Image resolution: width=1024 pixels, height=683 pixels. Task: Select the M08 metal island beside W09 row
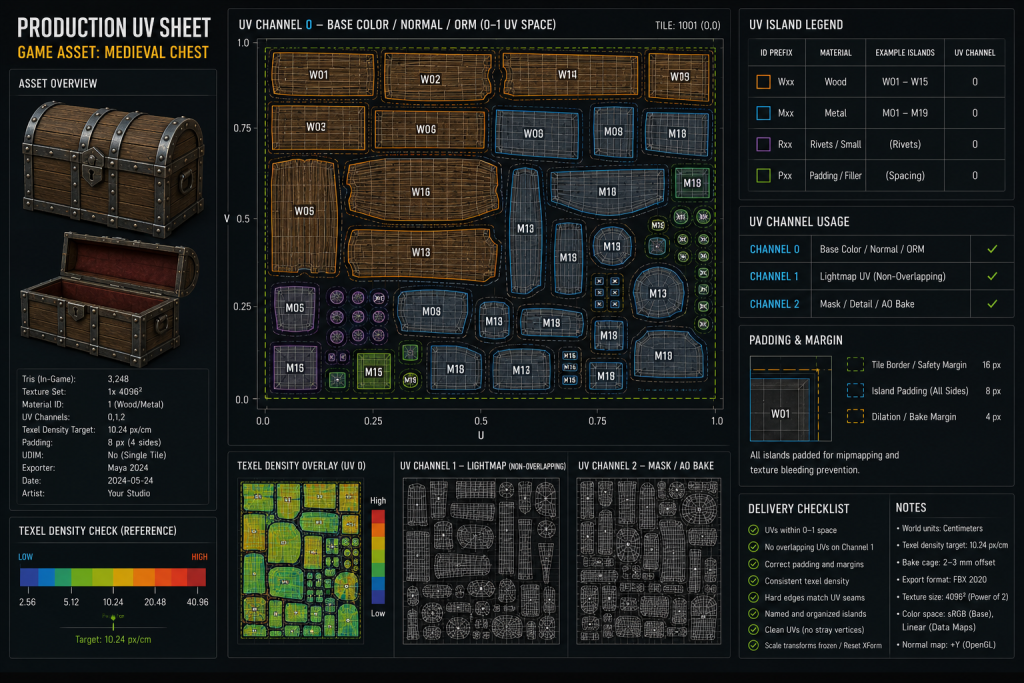coord(613,131)
